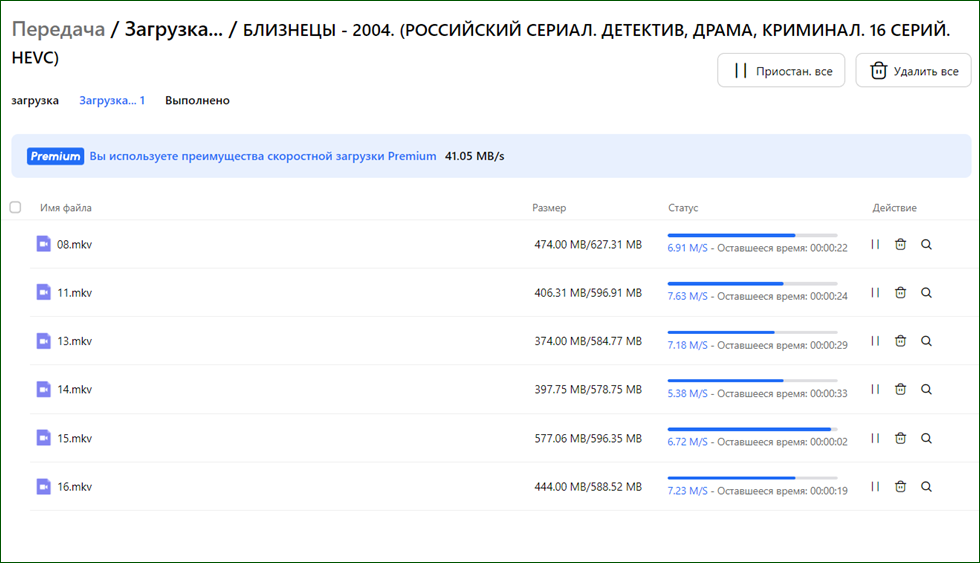Click the Premium badge
The image size is (980, 563).
pos(55,156)
